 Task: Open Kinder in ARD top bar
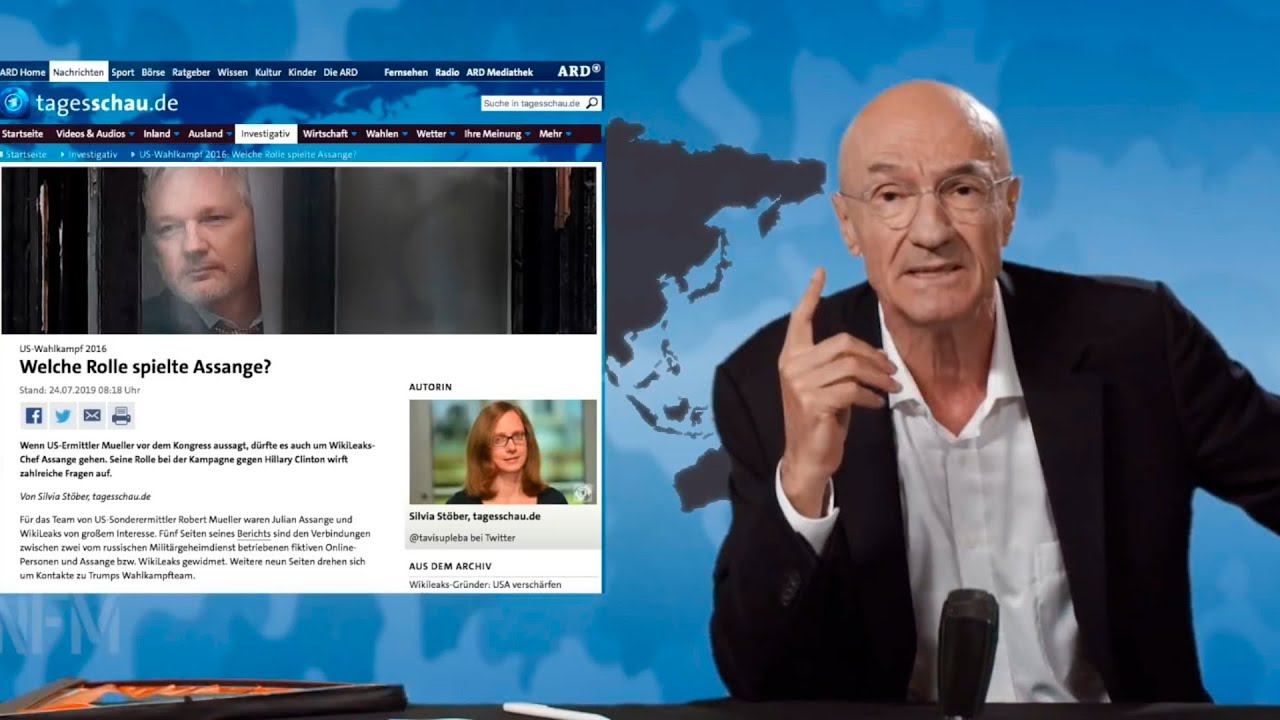302,73
